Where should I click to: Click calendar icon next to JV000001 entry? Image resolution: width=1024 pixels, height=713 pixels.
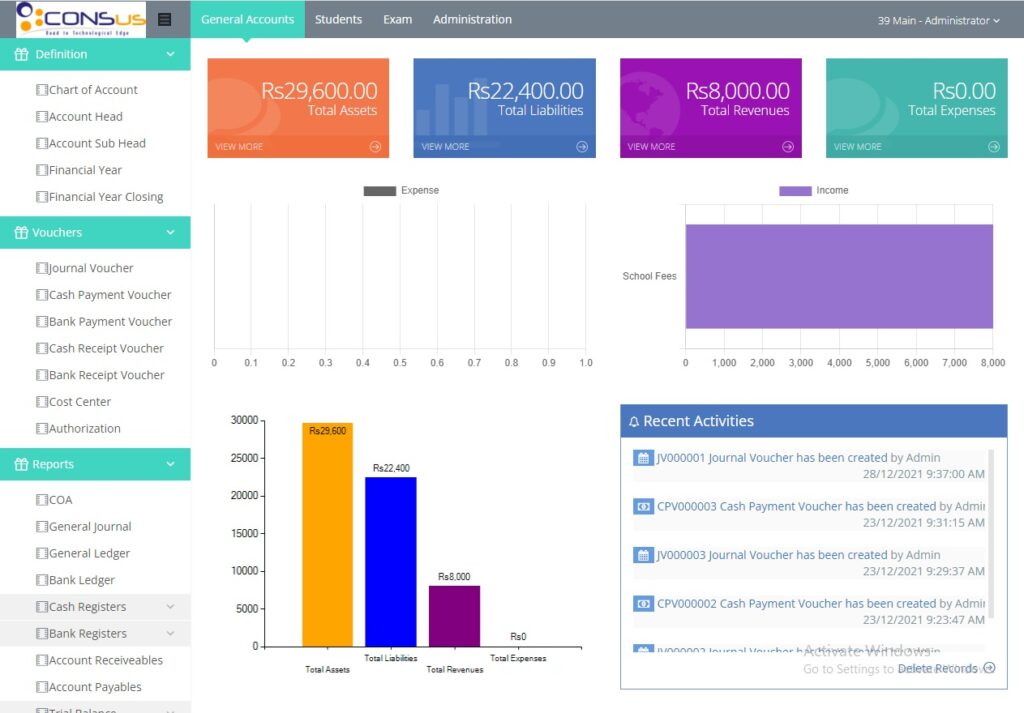point(643,458)
